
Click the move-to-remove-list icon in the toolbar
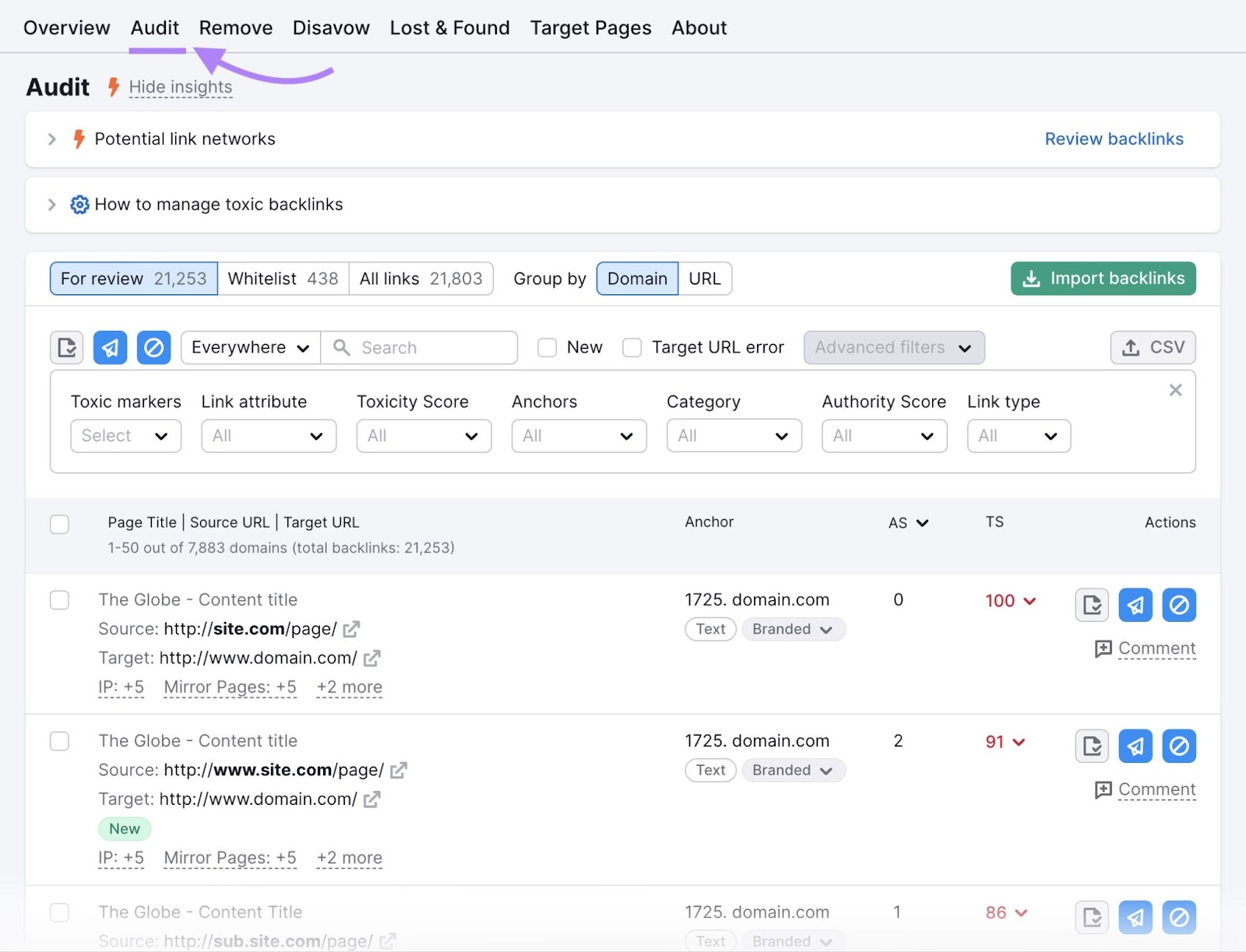[x=66, y=347]
